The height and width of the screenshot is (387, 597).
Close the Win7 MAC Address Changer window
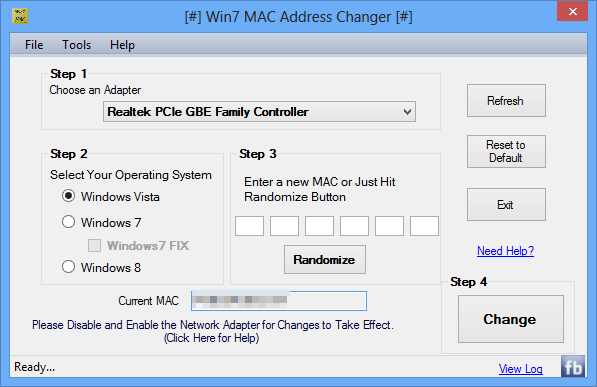point(572,11)
